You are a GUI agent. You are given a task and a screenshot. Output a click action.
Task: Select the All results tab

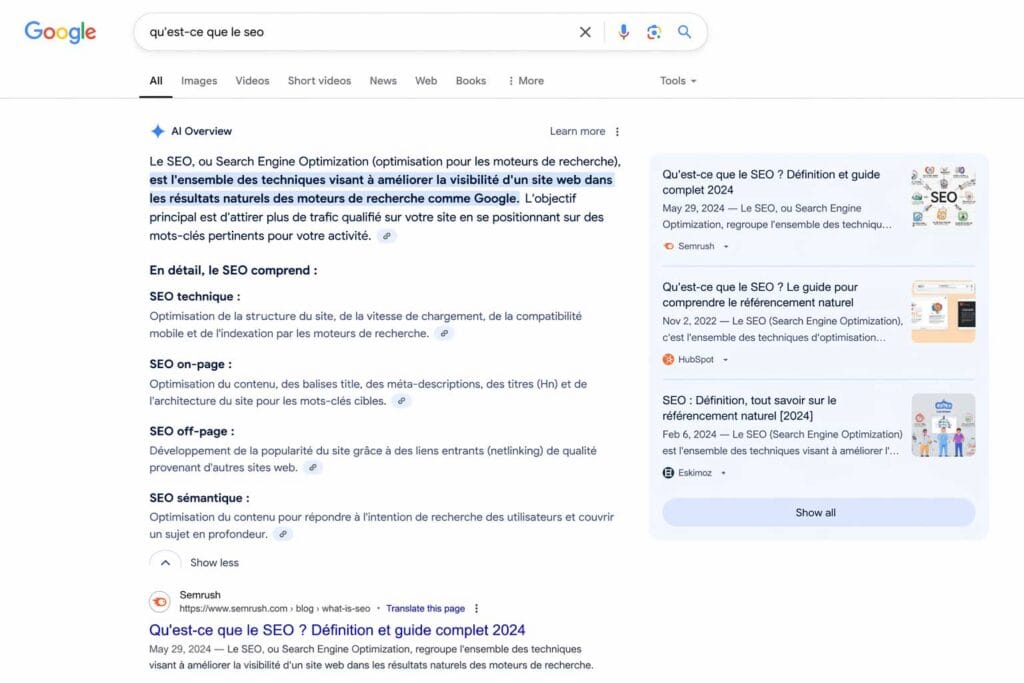[x=155, y=81]
